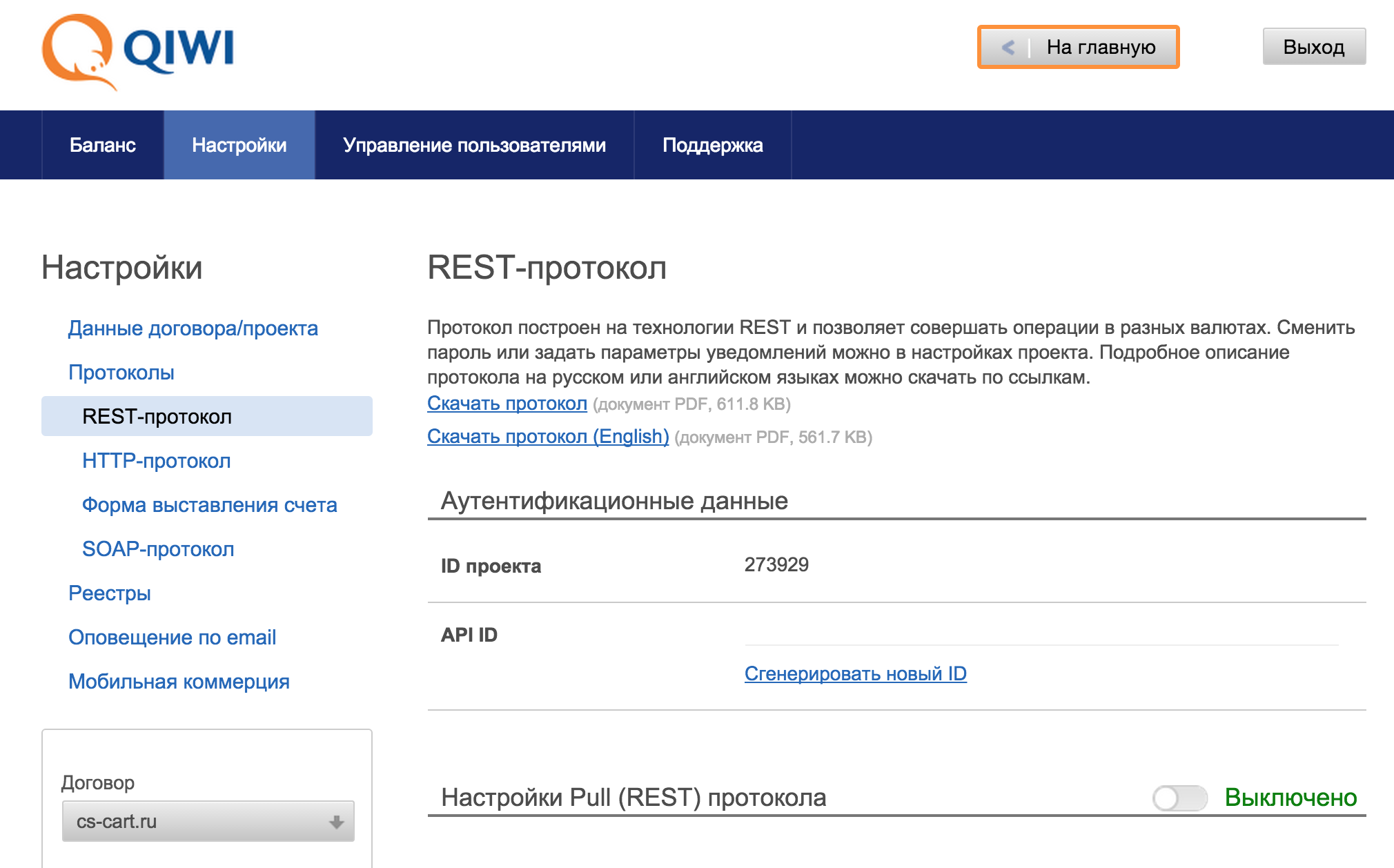Click the back arrow icon on На главную
Image resolution: width=1394 pixels, height=868 pixels.
[x=1008, y=48]
